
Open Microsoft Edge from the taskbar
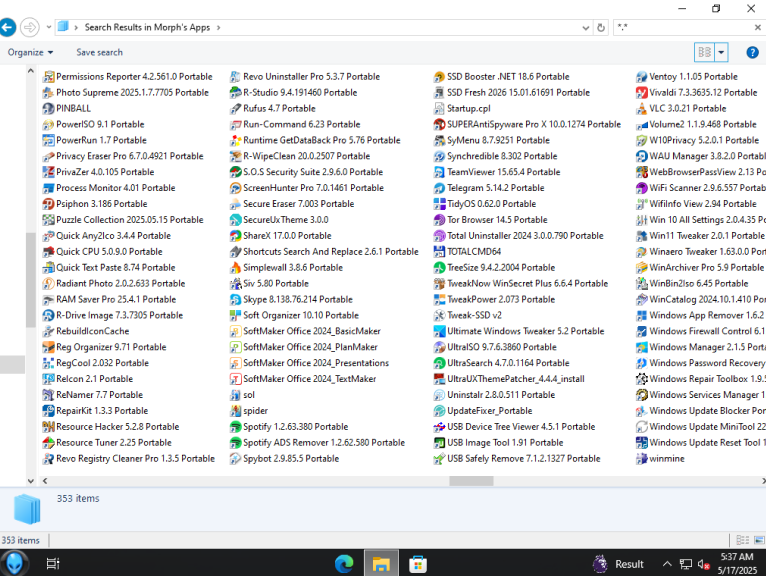click(x=344, y=564)
